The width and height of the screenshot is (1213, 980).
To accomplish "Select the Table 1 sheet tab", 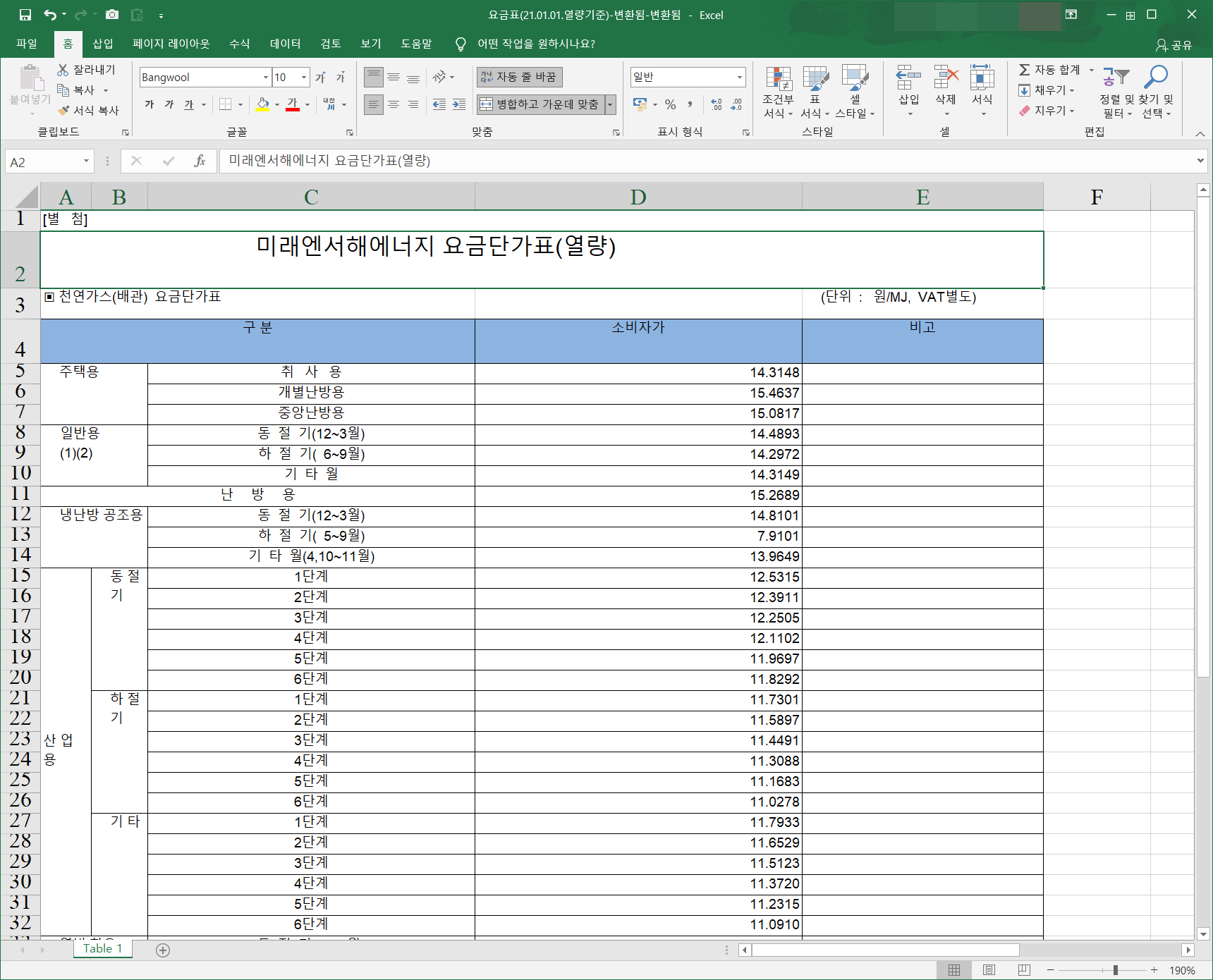I will [x=103, y=949].
